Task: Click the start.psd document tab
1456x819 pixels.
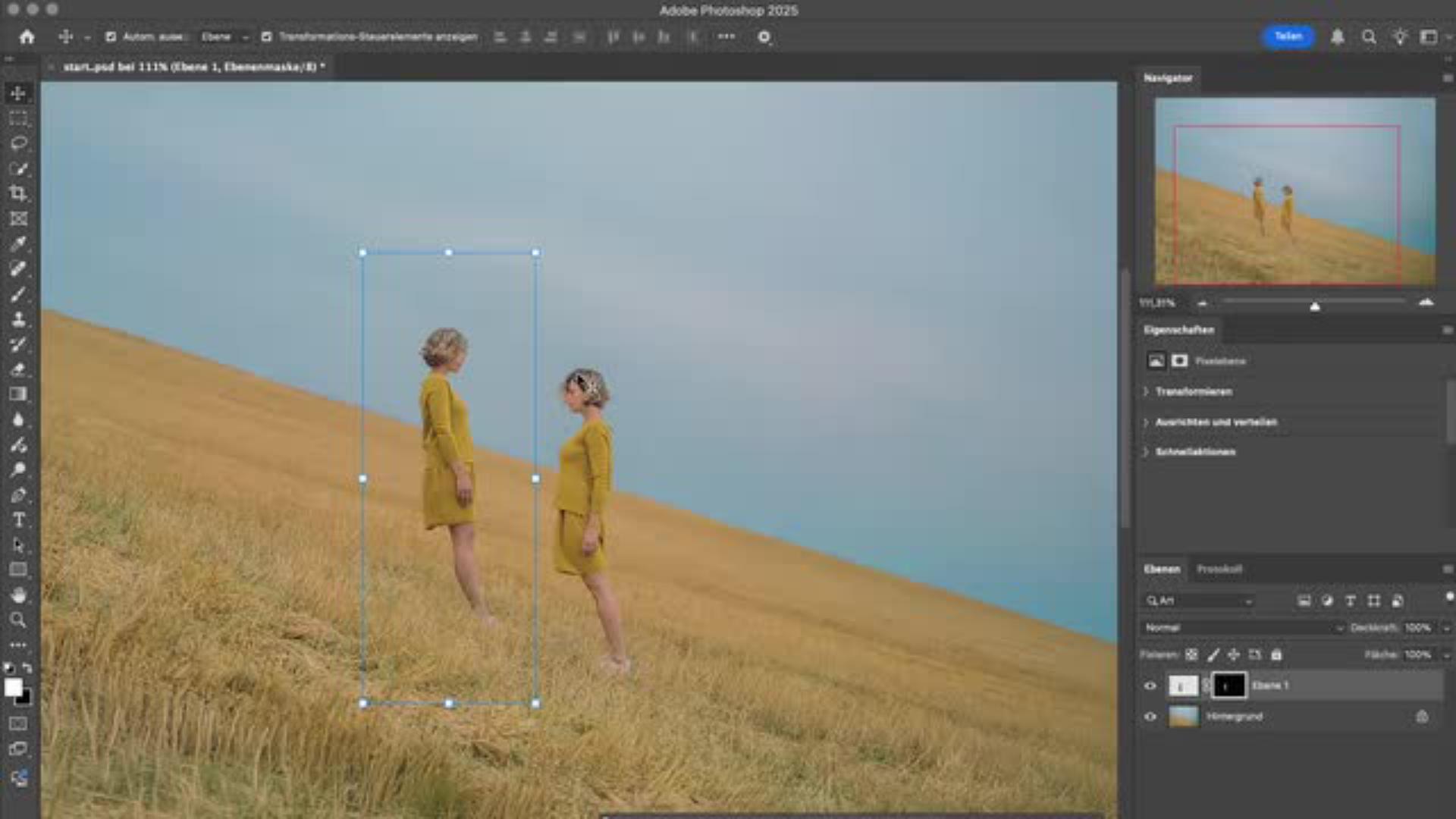Action: click(x=193, y=67)
